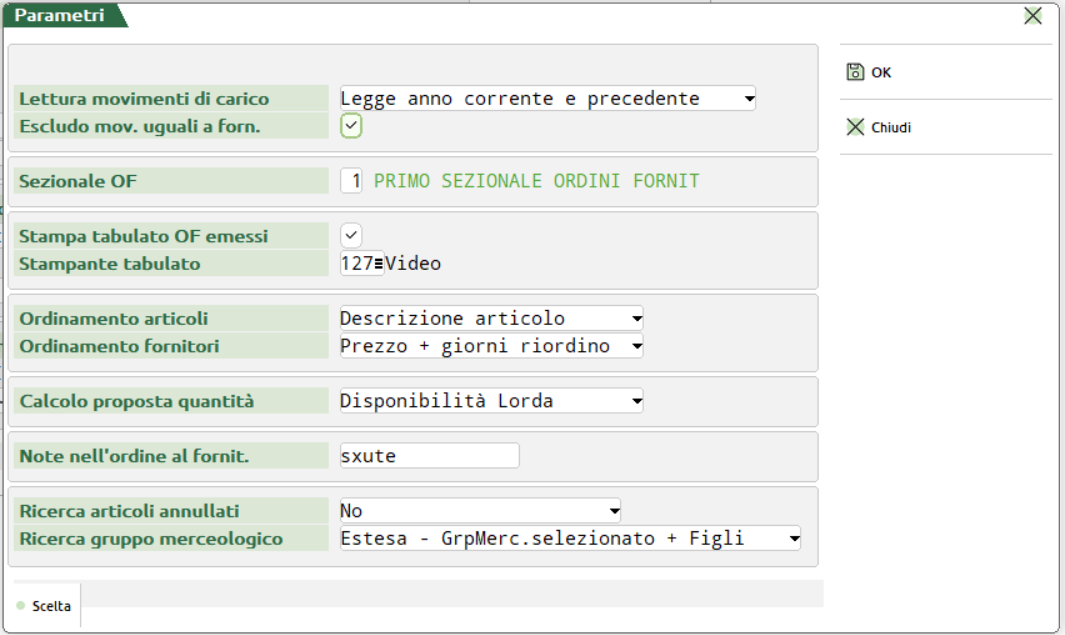Close the Parametri window via top-right X
This screenshot has width=1065, height=635.
pyautogui.click(x=1033, y=15)
